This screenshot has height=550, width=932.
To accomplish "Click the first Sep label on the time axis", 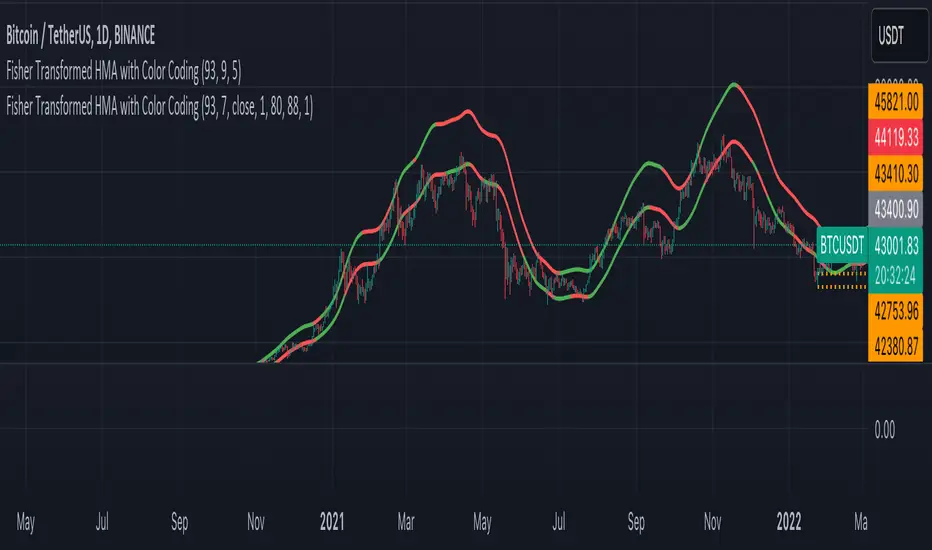I will tap(180, 522).
